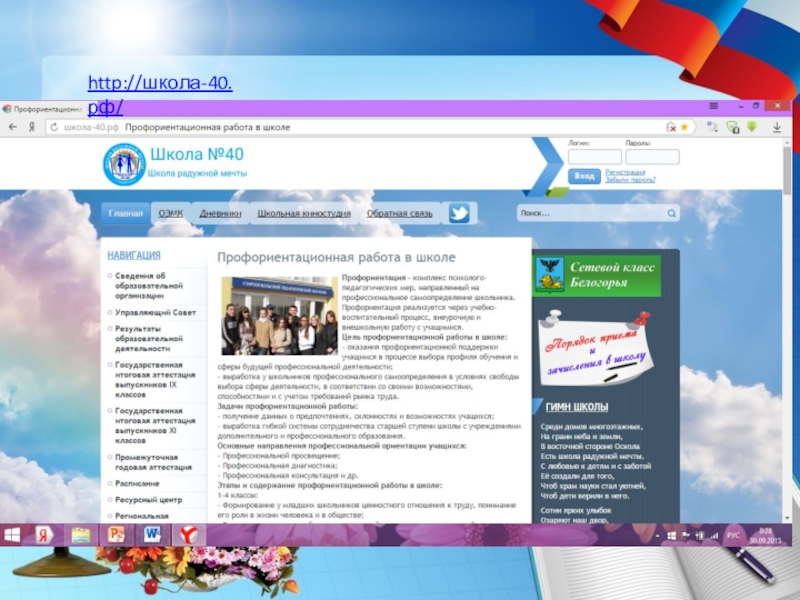Click the ГИМН ШКОЛЫ heading
The height and width of the screenshot is (600, 800).
pos(577,407)
